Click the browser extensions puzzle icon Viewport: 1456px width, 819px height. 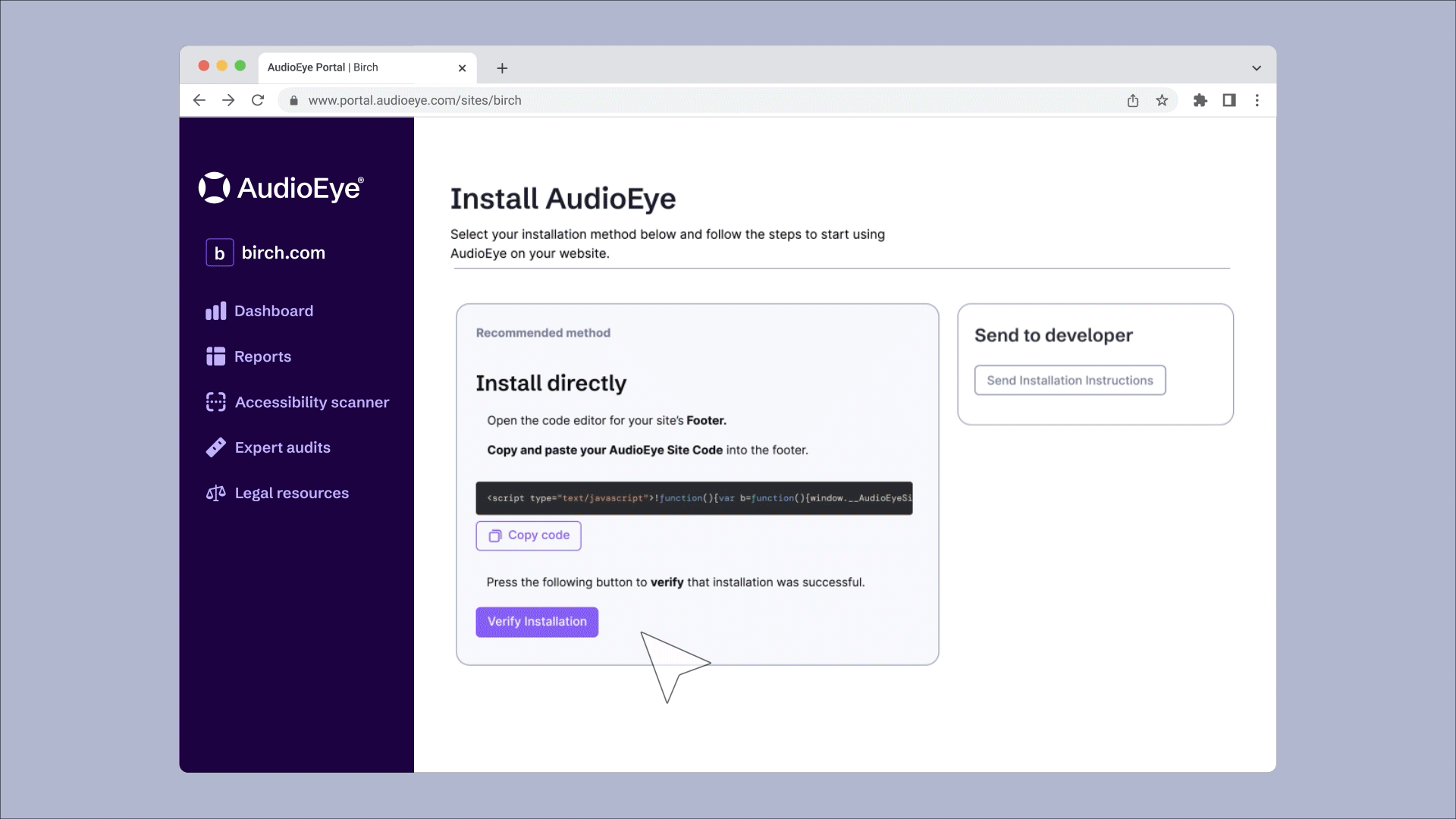(x=1200, y=100)
